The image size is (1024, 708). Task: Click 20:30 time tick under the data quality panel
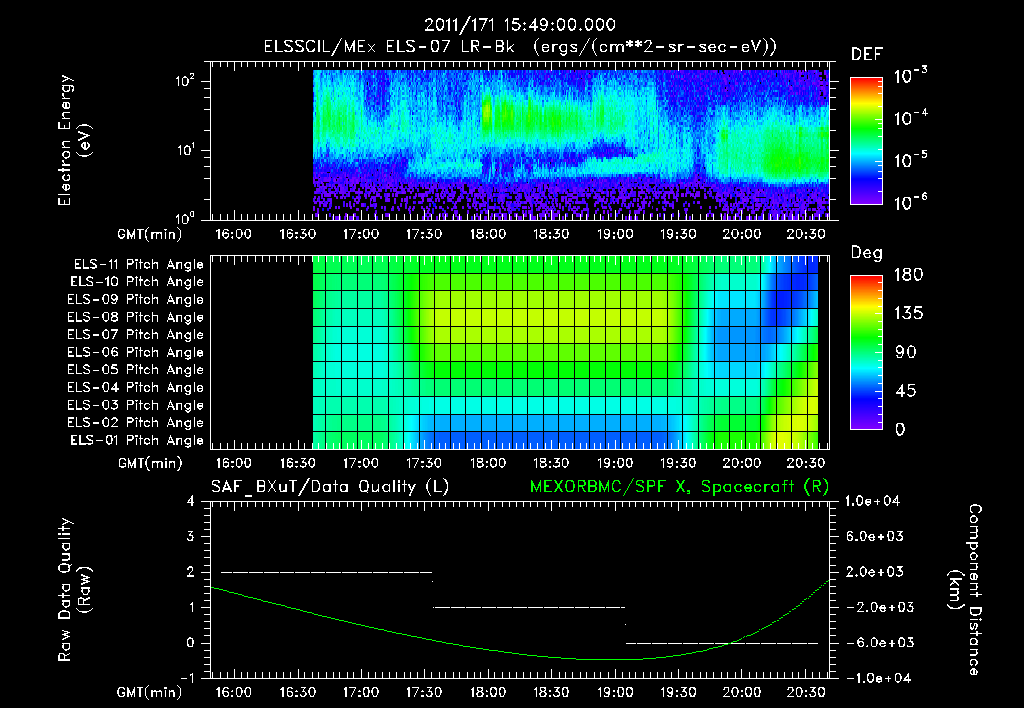click(x=805, y=692)
